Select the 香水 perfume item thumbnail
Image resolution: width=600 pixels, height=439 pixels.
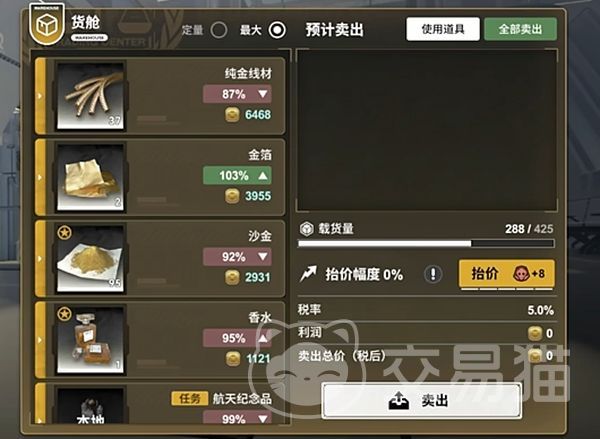91,339
